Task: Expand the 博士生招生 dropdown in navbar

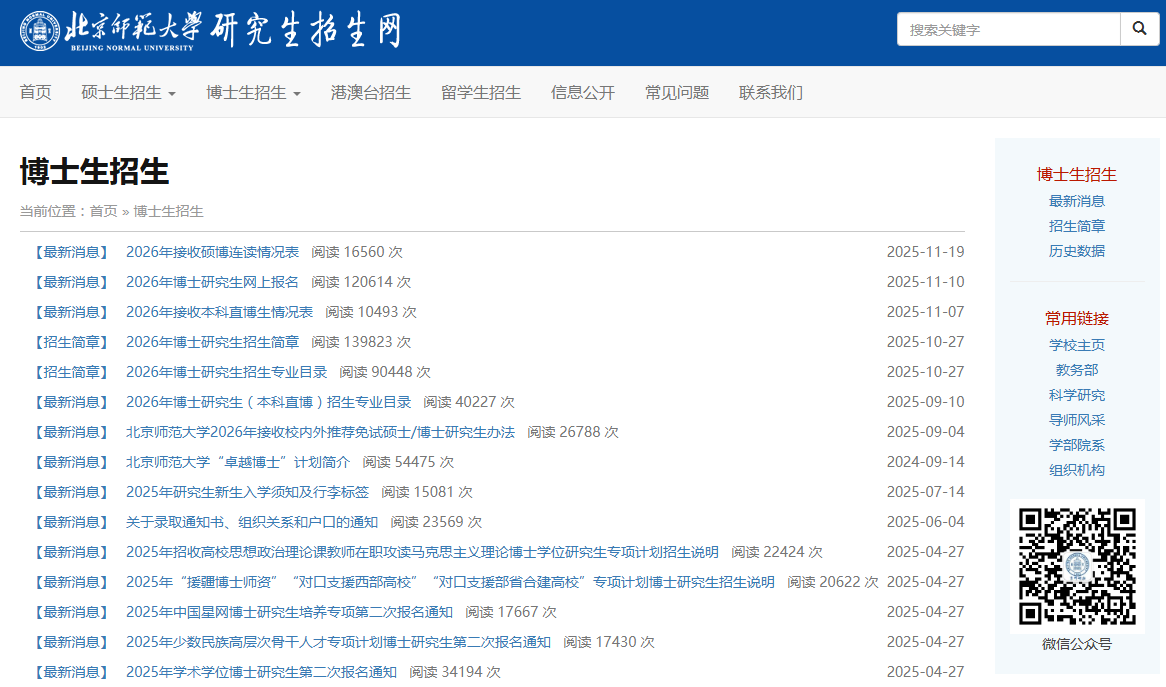Action: (x=253, y=93)
